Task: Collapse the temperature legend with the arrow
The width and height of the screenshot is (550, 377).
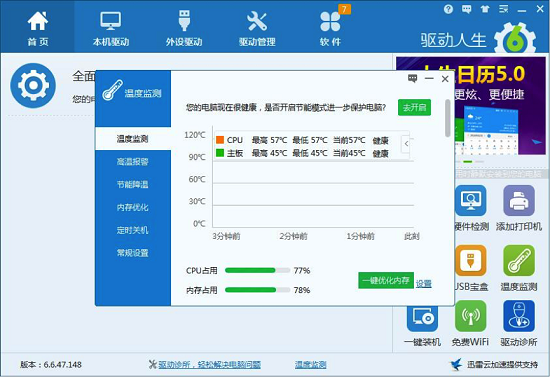Action: [406, 144]
